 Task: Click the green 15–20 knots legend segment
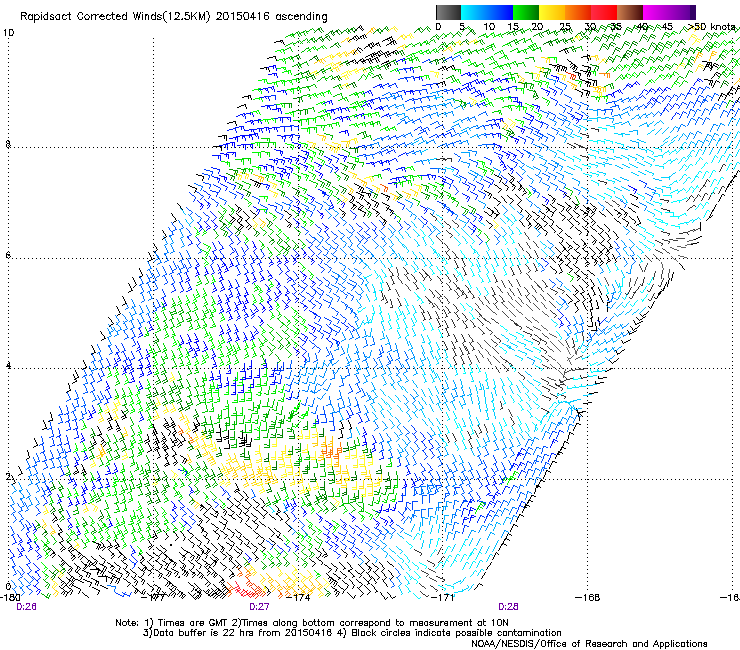[526, 12]
